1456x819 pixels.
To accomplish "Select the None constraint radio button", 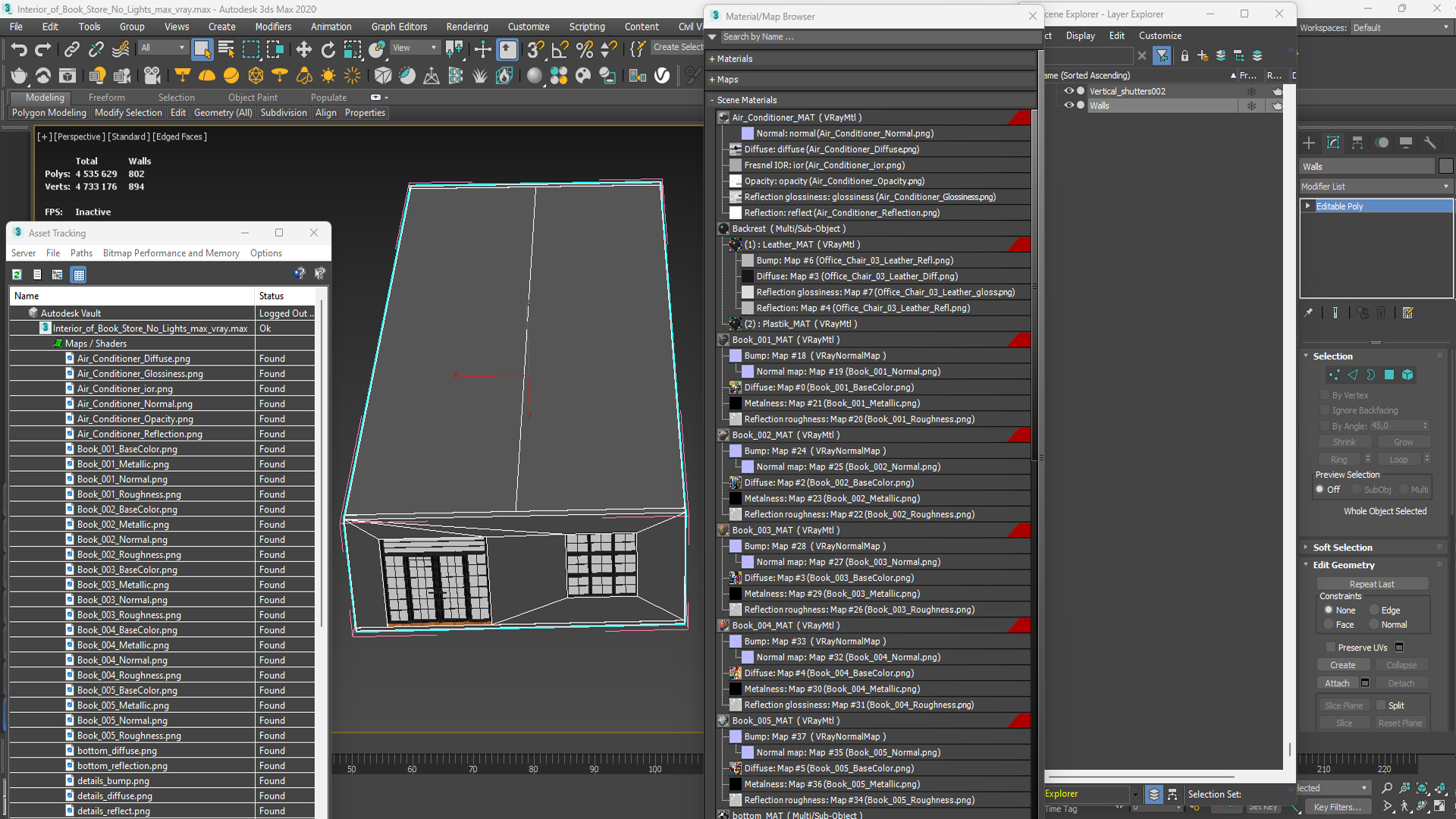I will pos(1329,610).
